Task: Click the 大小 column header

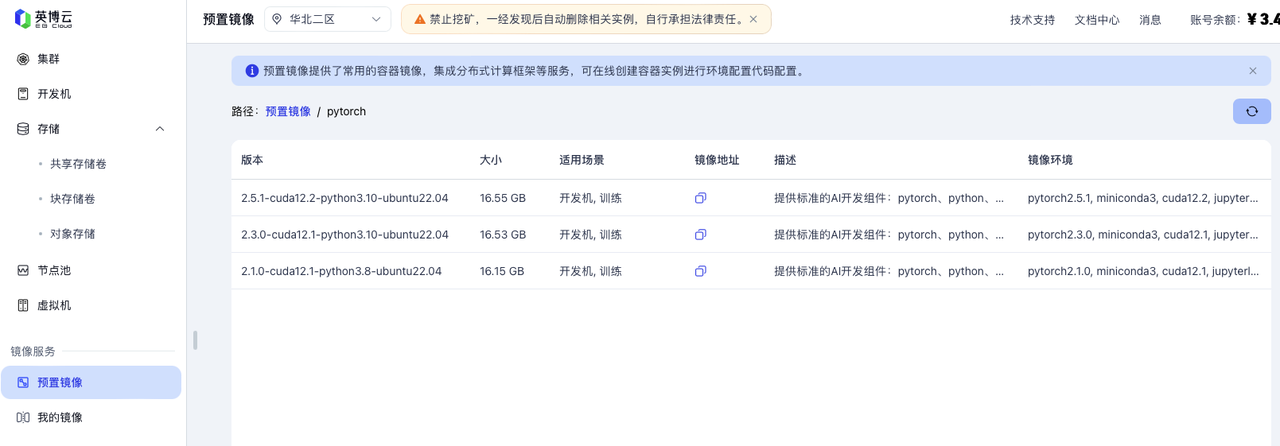Action: point(491,160)
